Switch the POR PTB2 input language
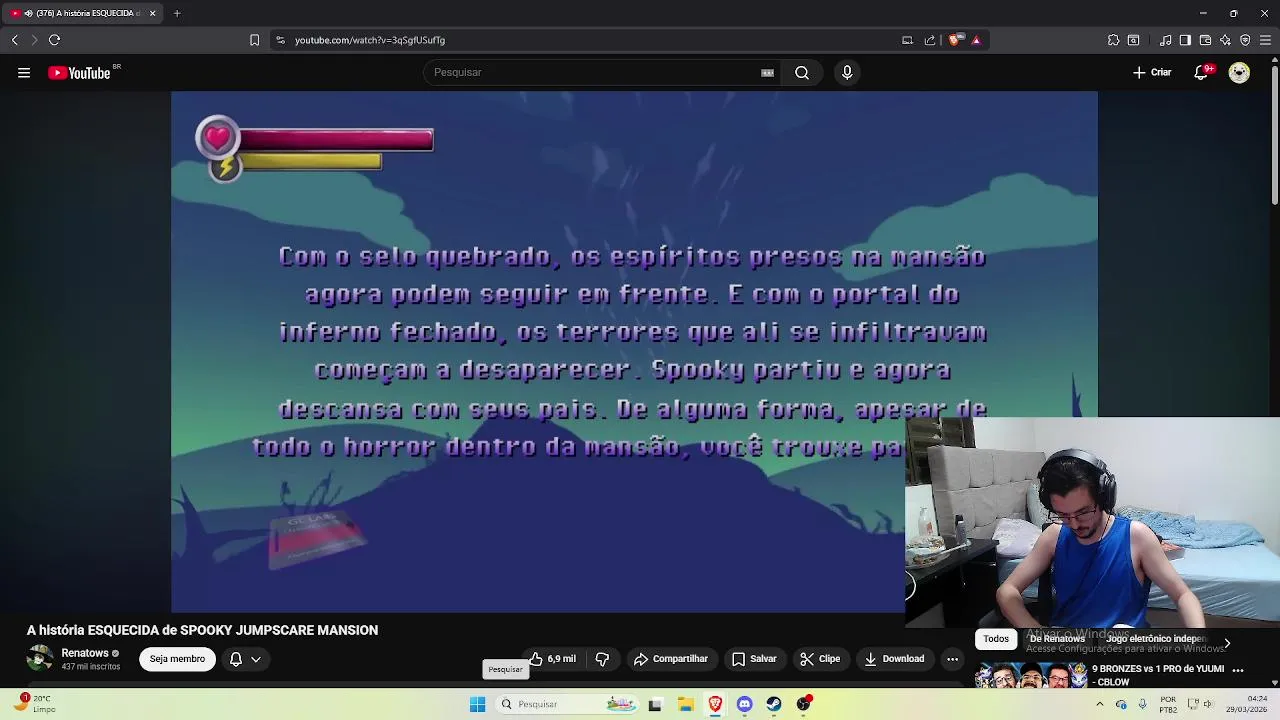Screen dimensions: 1280x720 [x=1168, y=704]
